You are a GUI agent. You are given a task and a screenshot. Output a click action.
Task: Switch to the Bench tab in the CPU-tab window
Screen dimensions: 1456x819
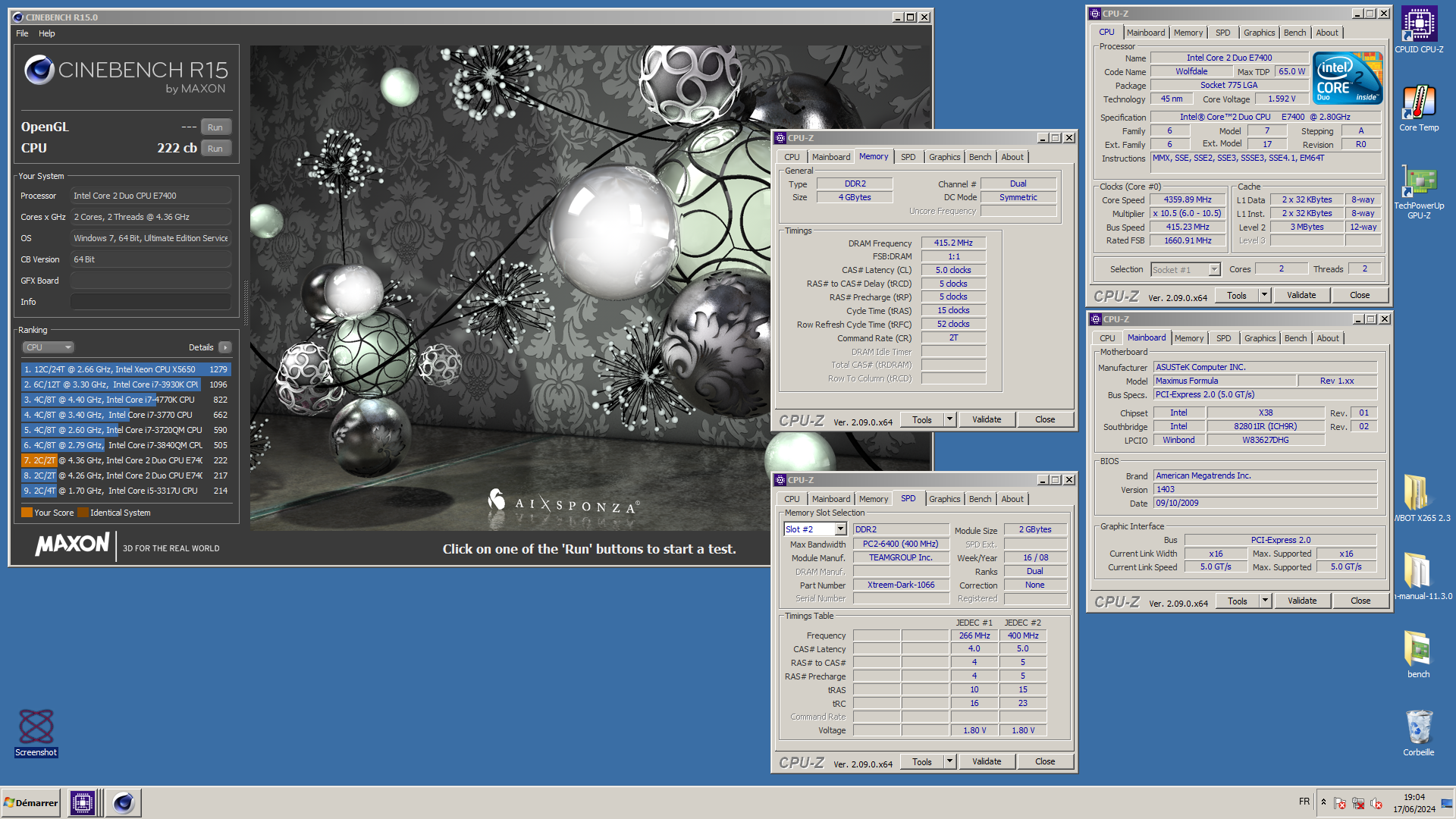1294,33
